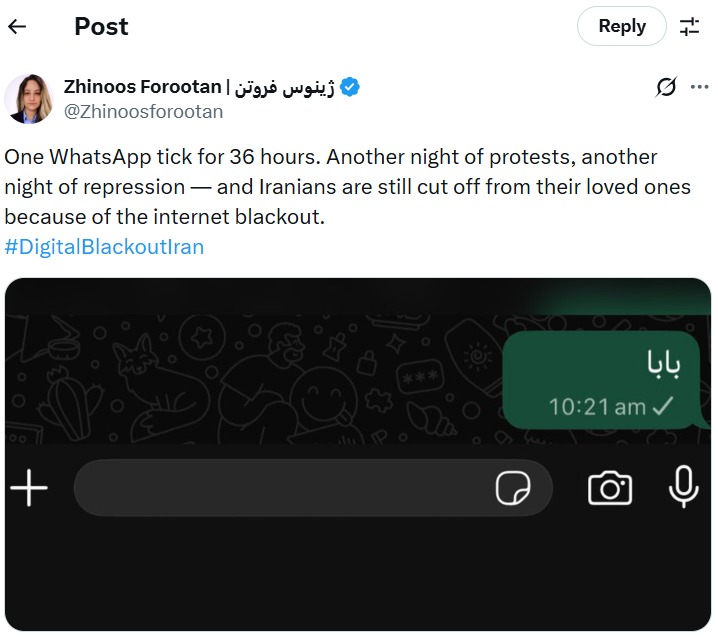
Task: Click the Post page heading
Action: pos(101,27)
